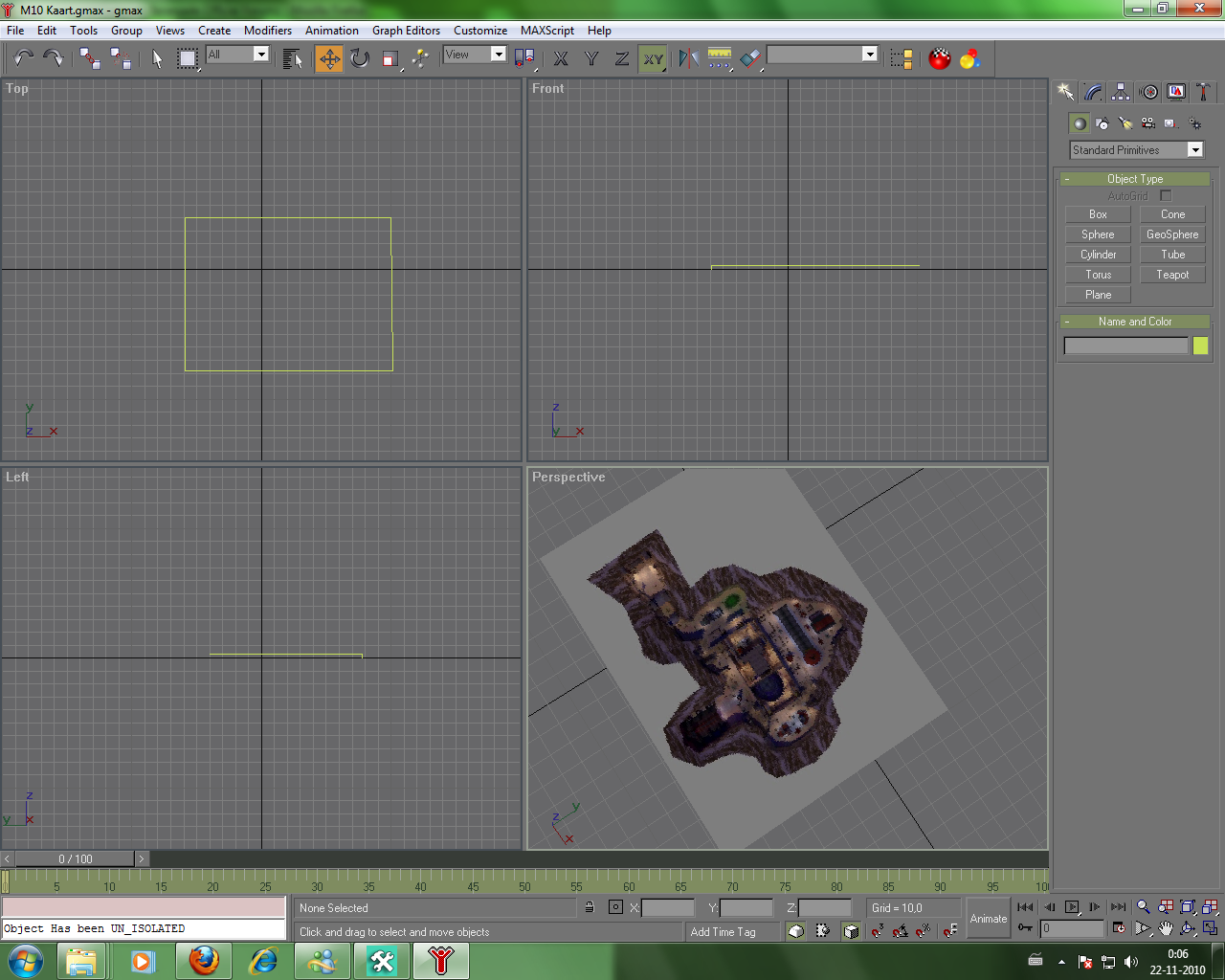Switch to the Lights creation category

[x=1125, y=123]
